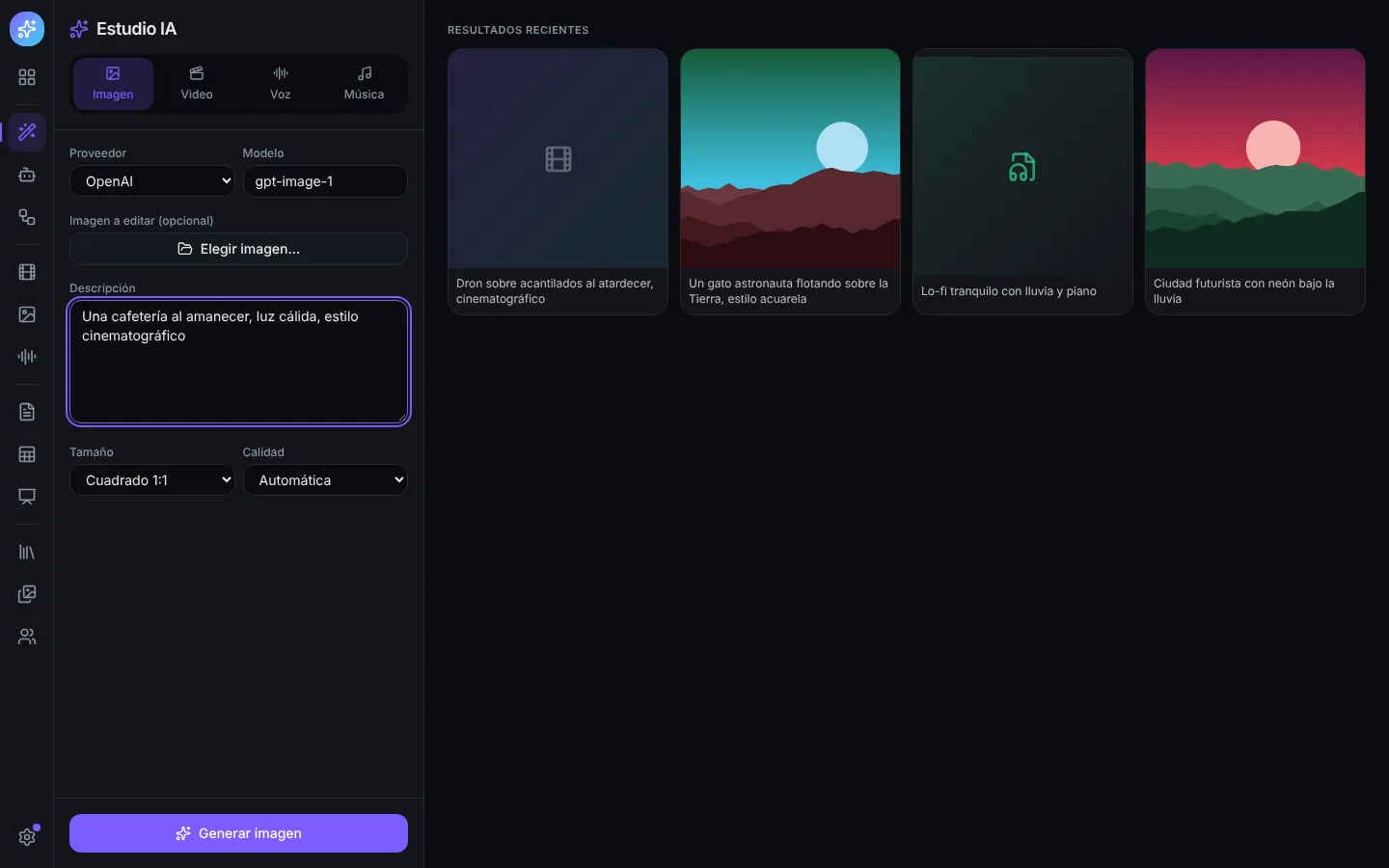Click the Modelo field with gpt-image-1

pyautogui.click(x=325, y=181)
